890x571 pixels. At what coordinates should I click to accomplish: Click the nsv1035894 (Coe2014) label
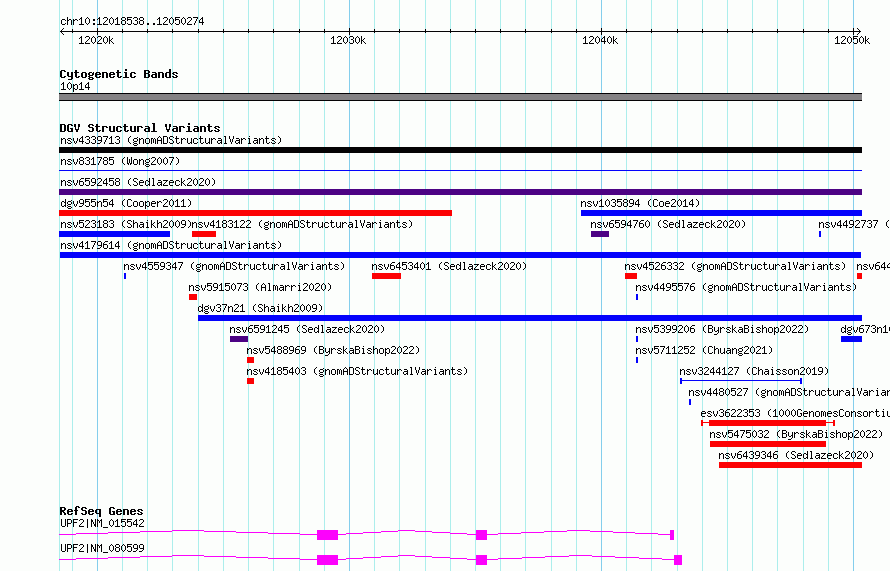click(640, 203)
